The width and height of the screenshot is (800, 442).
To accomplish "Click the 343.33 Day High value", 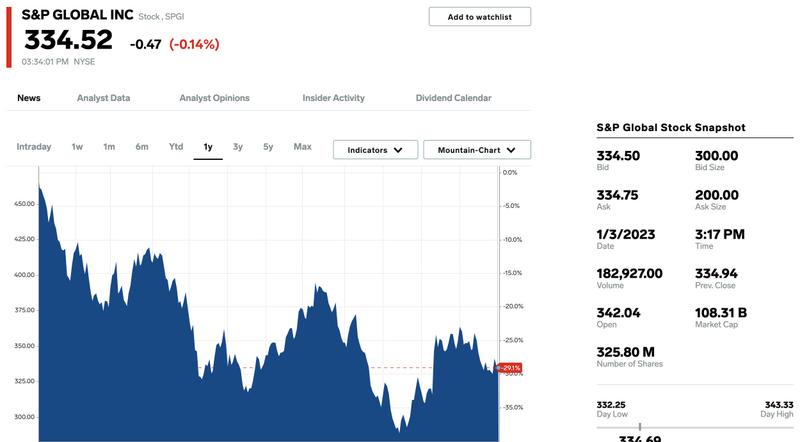I will [779, 405].
